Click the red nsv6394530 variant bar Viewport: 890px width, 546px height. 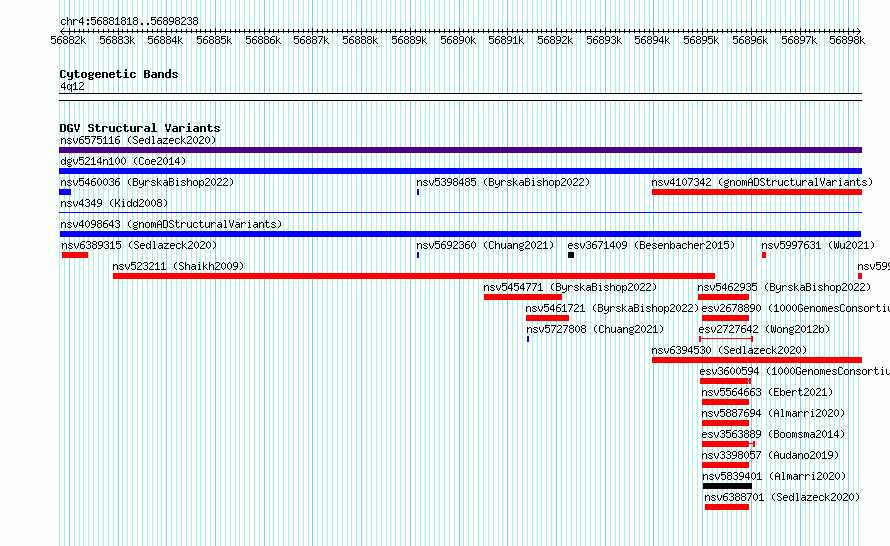tap(757, 360)
